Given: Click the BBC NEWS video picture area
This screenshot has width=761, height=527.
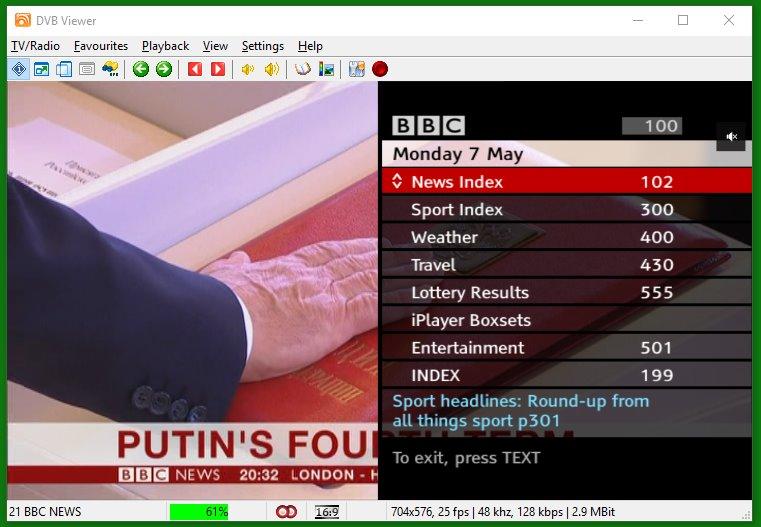Looking at the screenshot, I should pos(193,290).
